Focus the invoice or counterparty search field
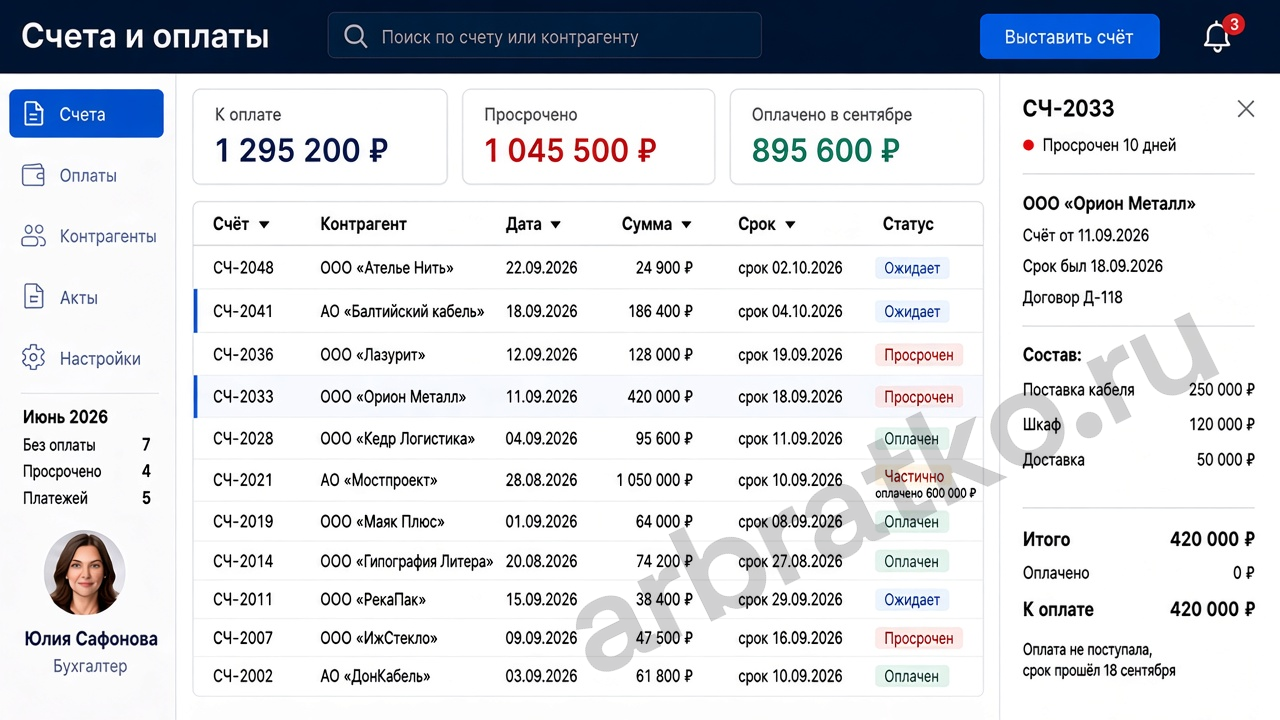1280x720 pixels. (x=545, y=37)
